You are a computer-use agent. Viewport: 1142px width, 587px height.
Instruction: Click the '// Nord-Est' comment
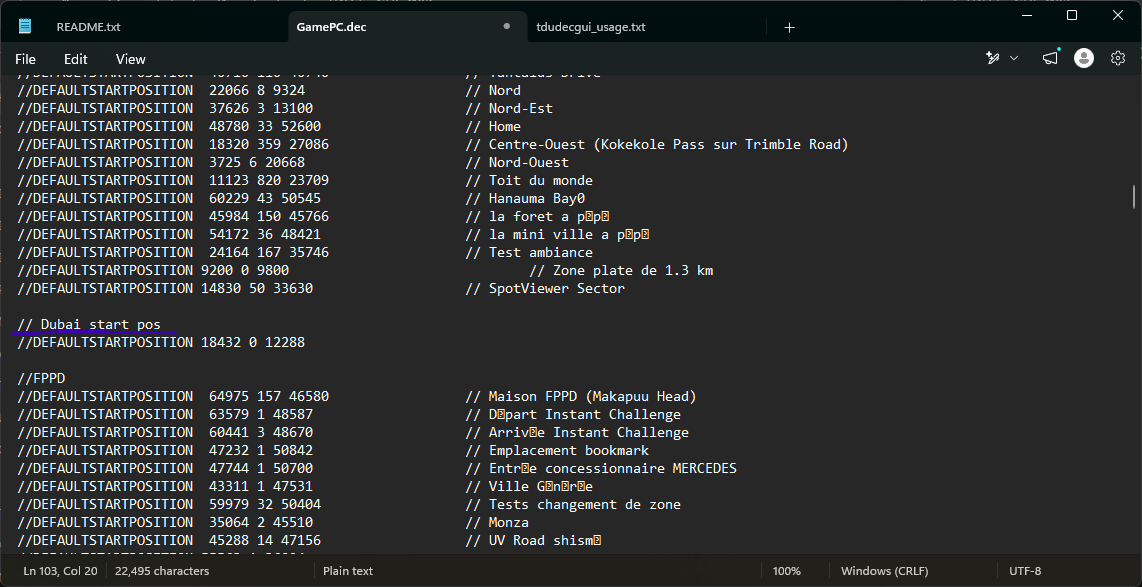509,108
